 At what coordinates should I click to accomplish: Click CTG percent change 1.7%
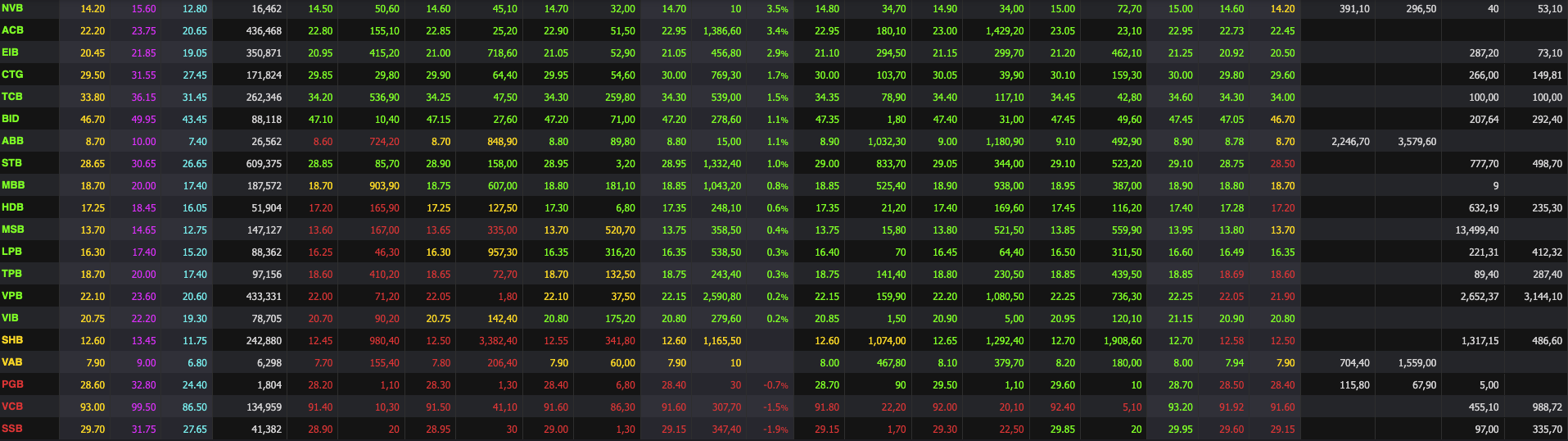[777, 75]
